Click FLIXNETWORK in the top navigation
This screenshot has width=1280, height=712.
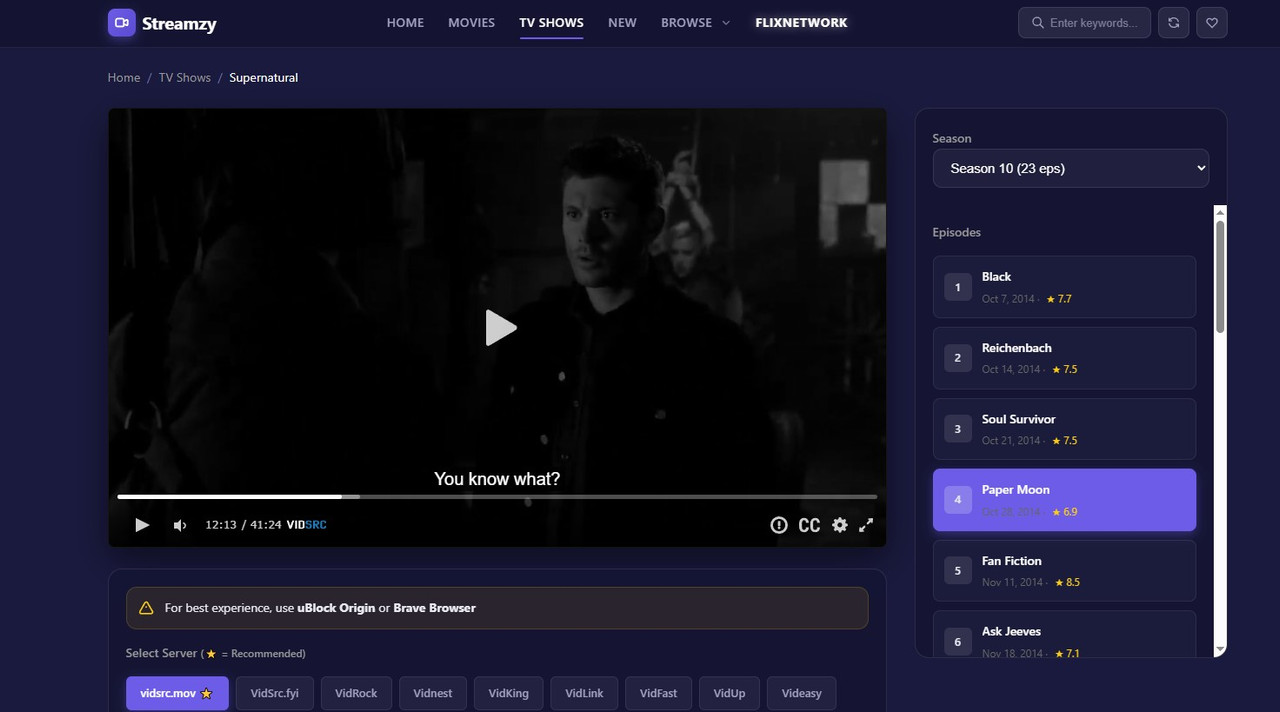click(801, 22)
